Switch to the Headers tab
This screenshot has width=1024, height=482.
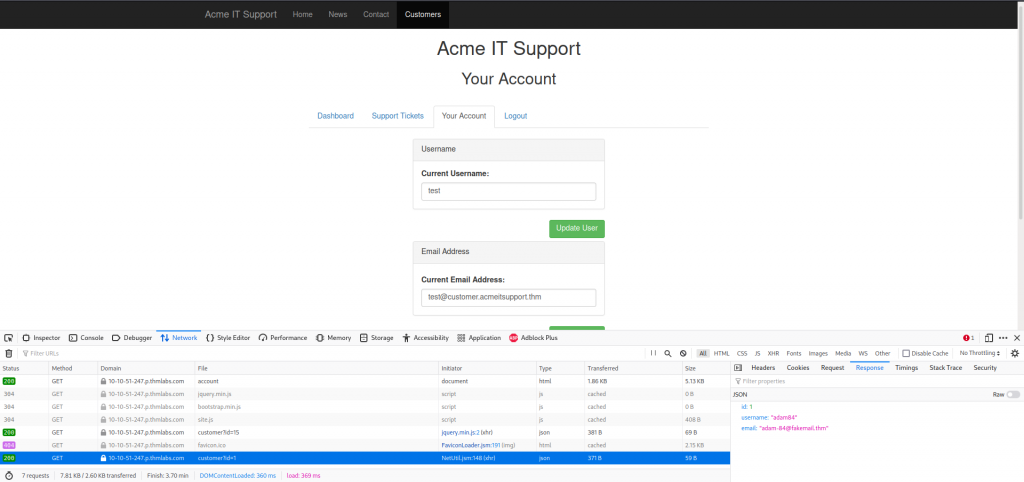763,368
